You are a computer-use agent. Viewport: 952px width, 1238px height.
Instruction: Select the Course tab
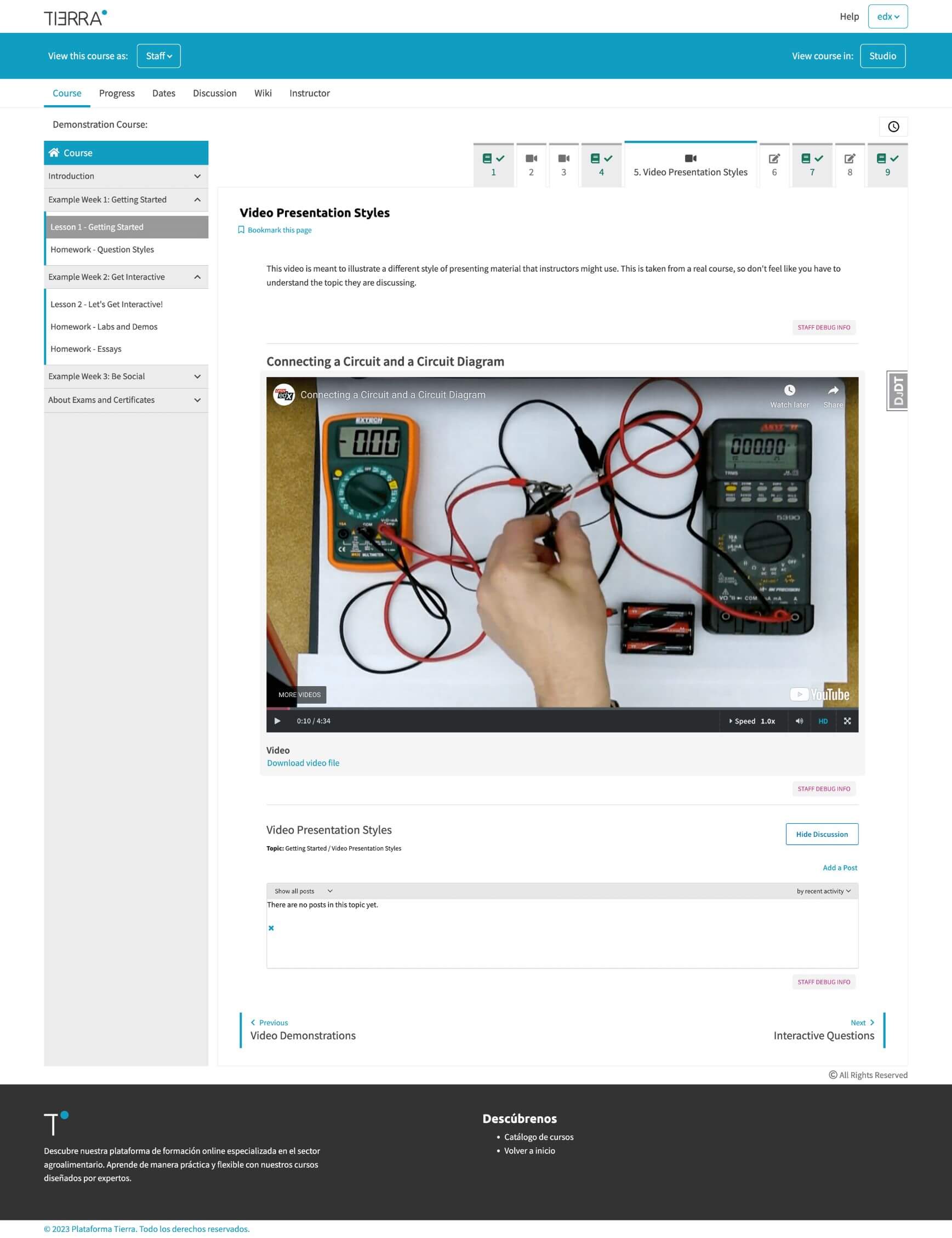67,93
